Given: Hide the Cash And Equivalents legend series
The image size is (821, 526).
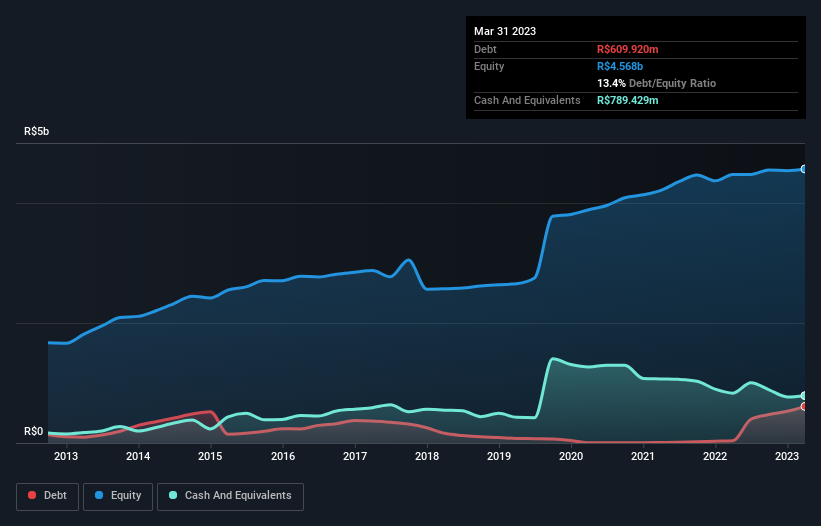Looking at the screenshot, I should pos(230,496).
